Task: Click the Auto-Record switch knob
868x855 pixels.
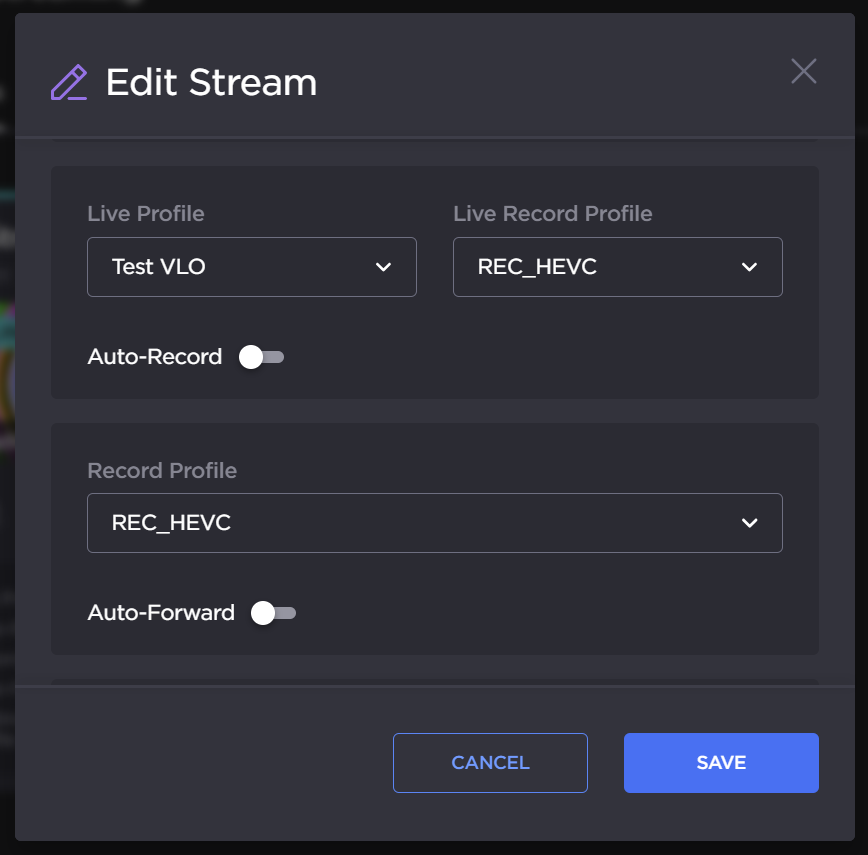Action: 250,356
